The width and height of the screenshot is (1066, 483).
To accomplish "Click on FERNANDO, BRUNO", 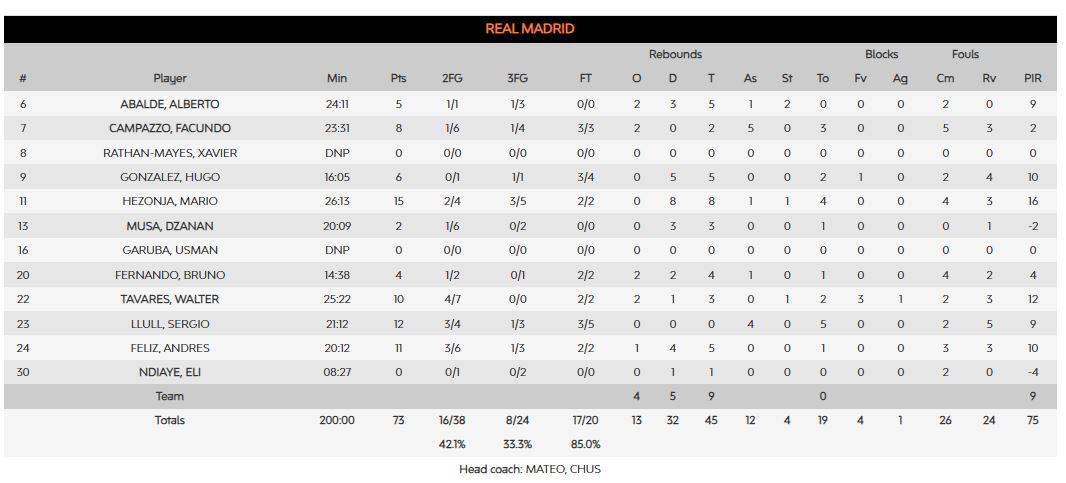I will point(170,275).
